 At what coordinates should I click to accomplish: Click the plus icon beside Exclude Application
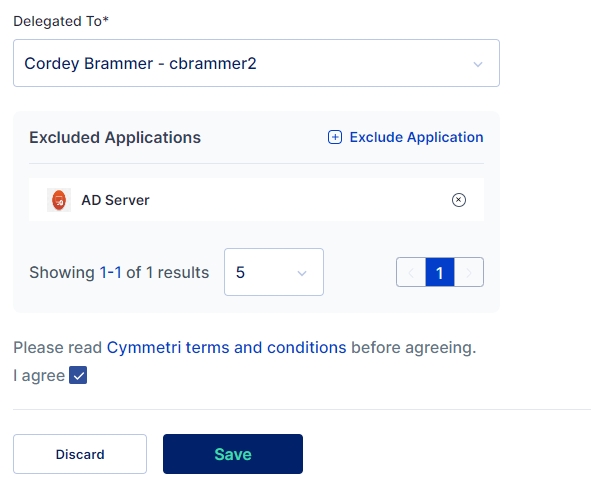pos(335,137)
